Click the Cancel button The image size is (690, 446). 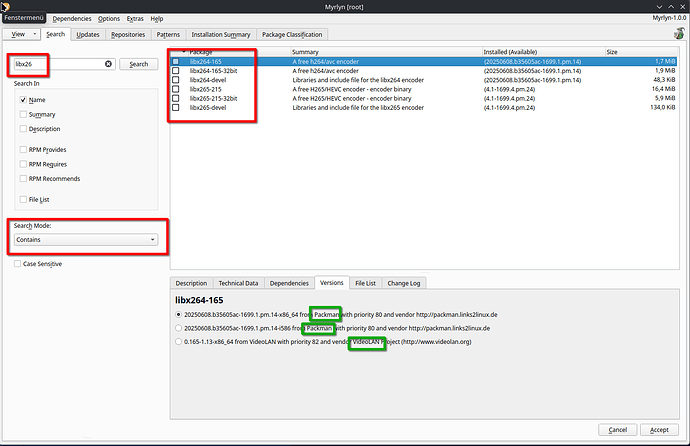pyautogui.click(x=617, y=430)
